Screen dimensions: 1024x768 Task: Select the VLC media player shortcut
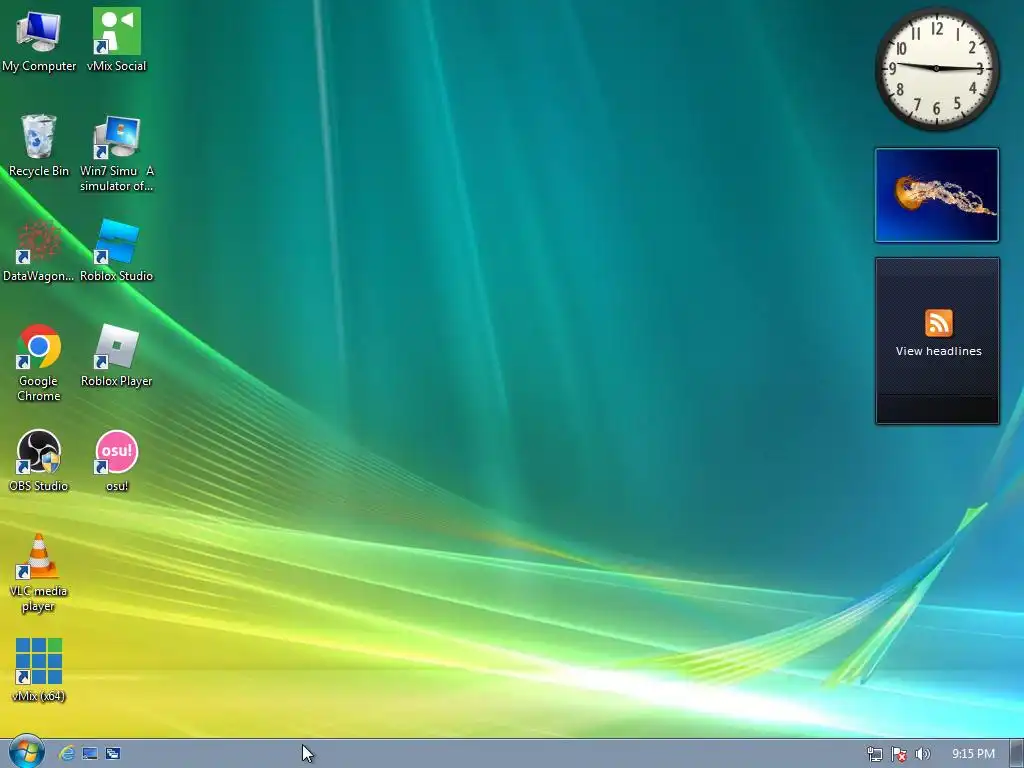[x=39, y=573]
